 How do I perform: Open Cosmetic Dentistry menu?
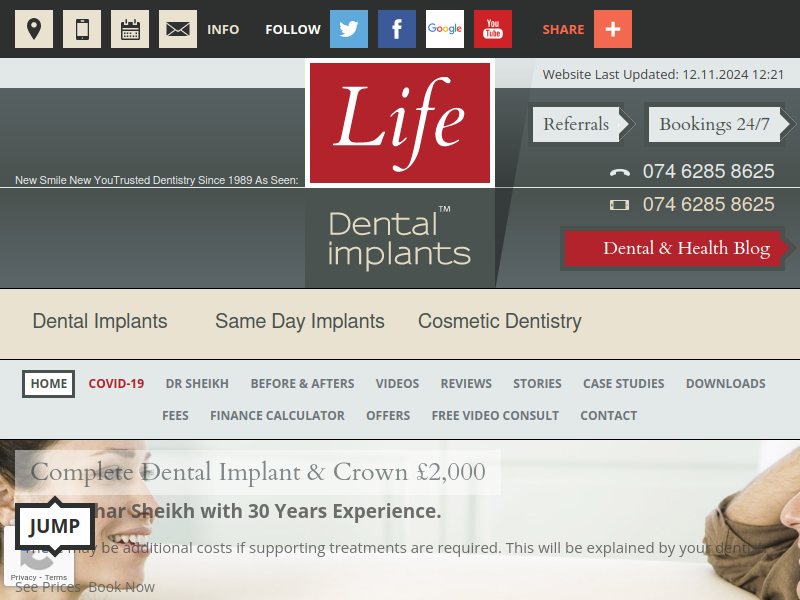tap(500, 321)
